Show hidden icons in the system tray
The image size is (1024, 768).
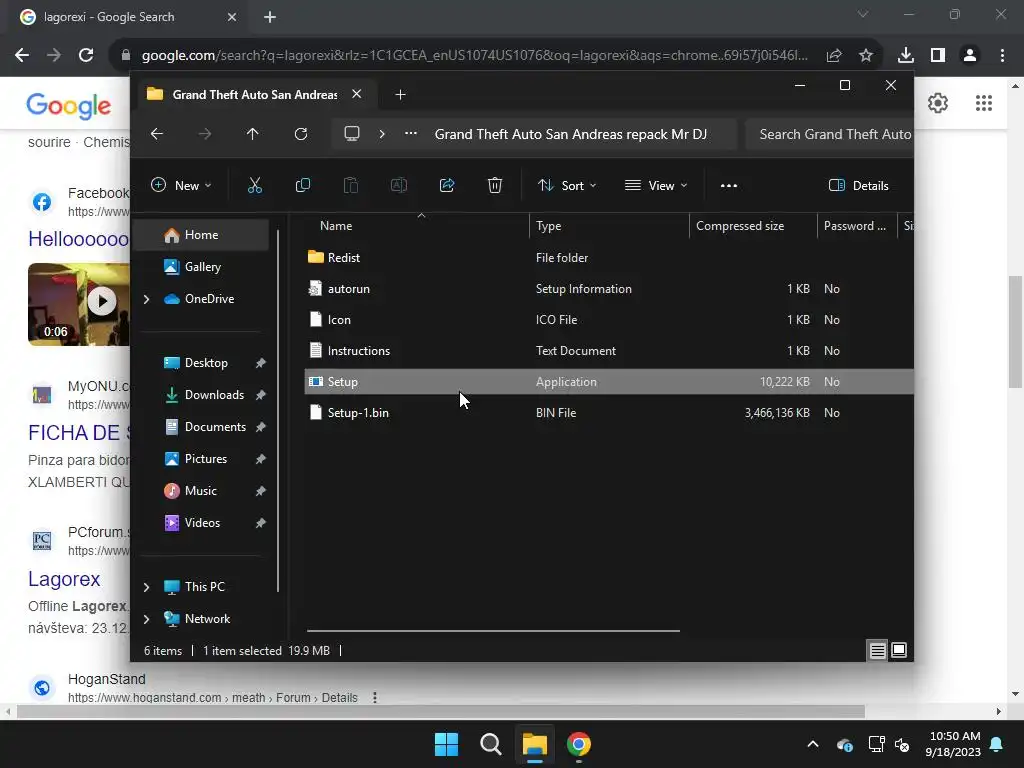pos(813,744)
